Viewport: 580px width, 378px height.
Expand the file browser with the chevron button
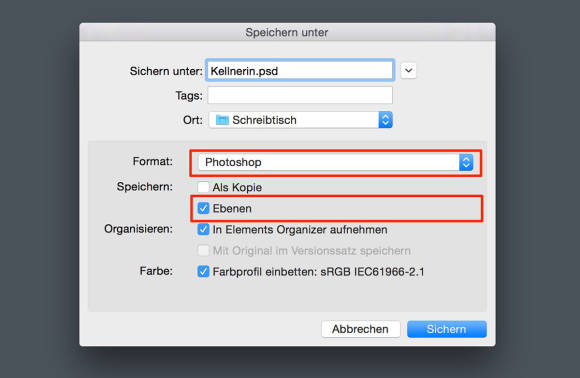pos(408,71)
